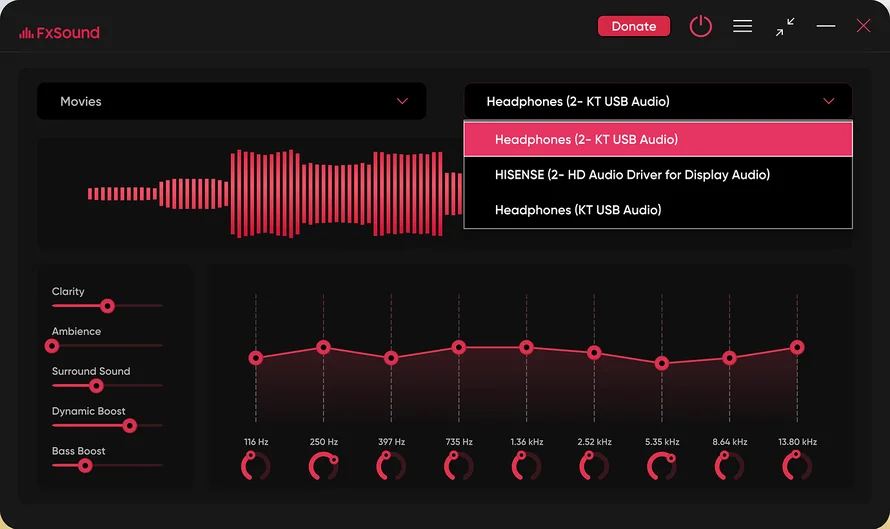
Task: Click the chevron of the Movies preset box
Action: [402, 101]
